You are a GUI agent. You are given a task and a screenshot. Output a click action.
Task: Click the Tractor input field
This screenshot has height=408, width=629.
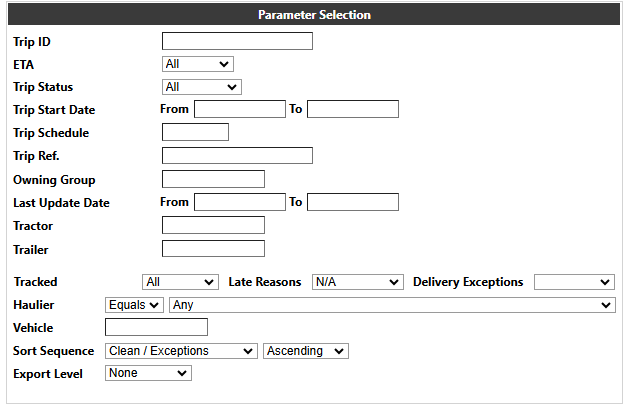pos(213,225)
